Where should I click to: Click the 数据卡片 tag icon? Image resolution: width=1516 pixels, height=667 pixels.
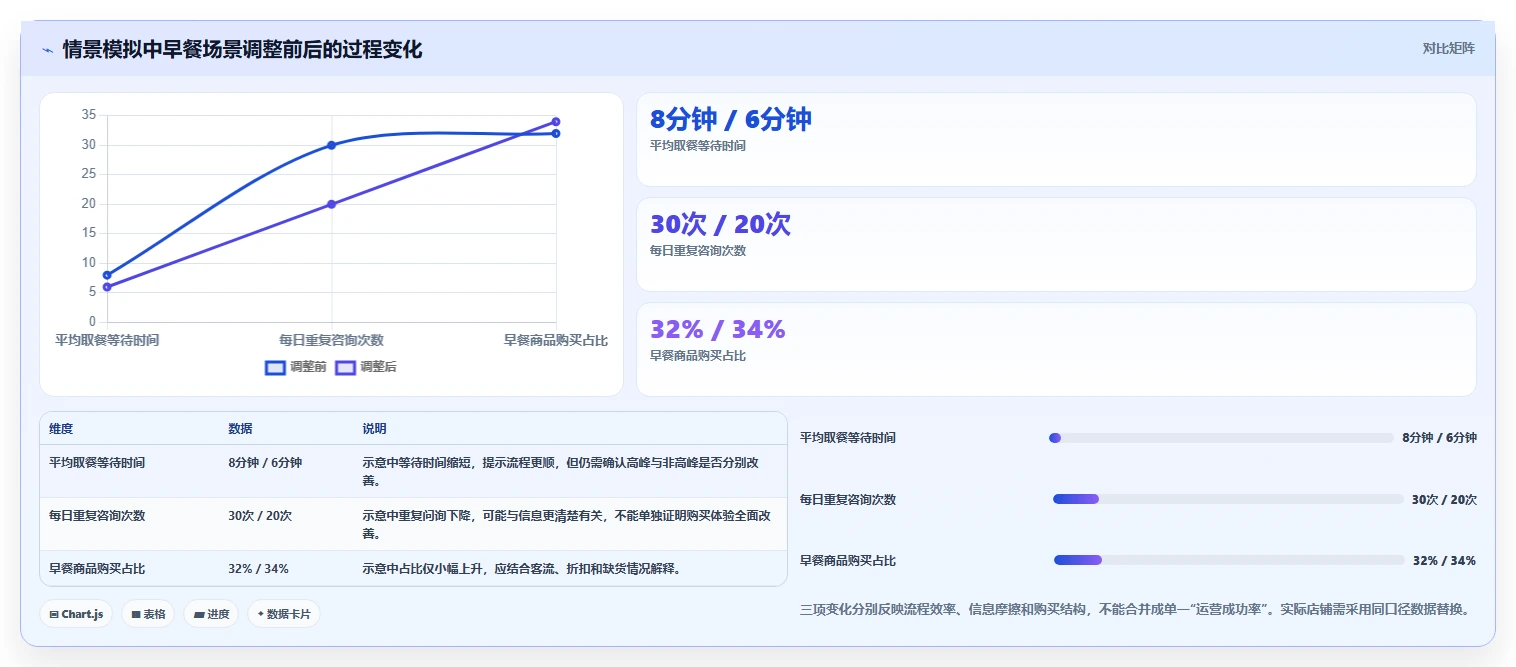[x=261, y=615]
